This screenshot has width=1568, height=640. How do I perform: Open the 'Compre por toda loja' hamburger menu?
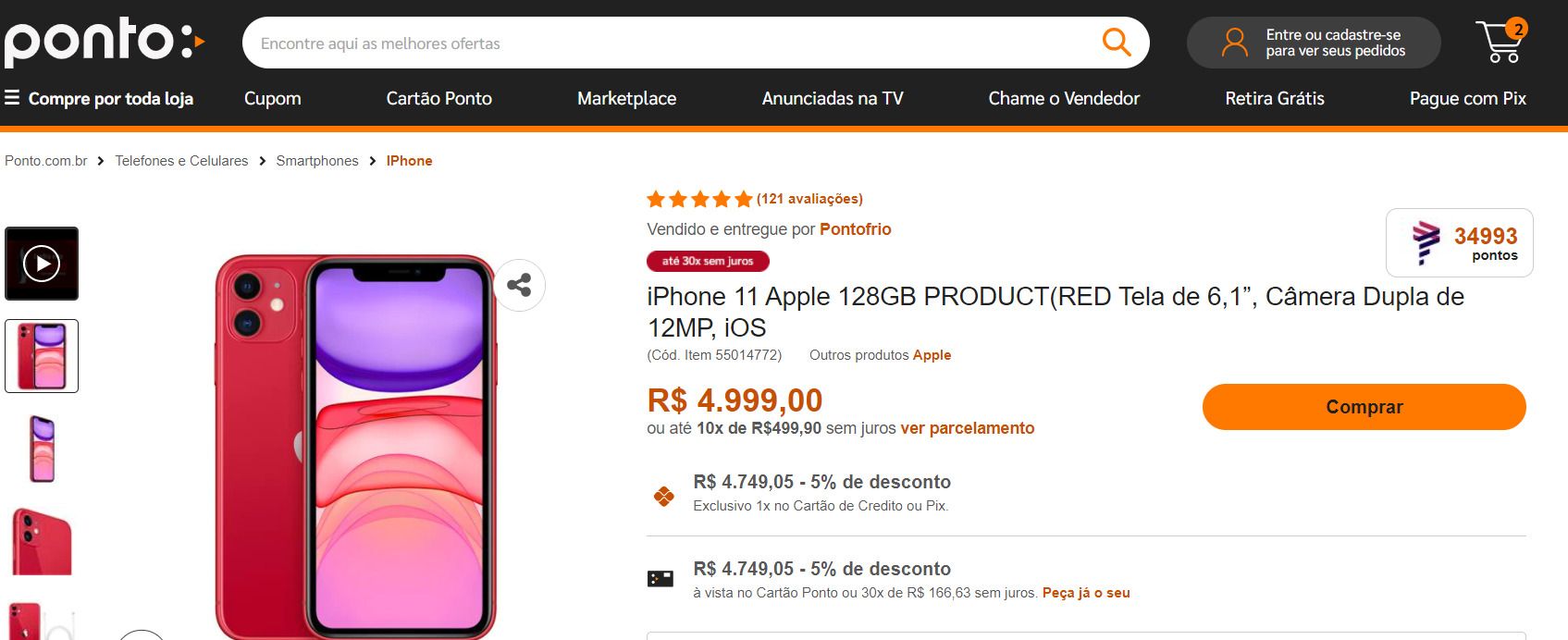(x=99, y=98)
